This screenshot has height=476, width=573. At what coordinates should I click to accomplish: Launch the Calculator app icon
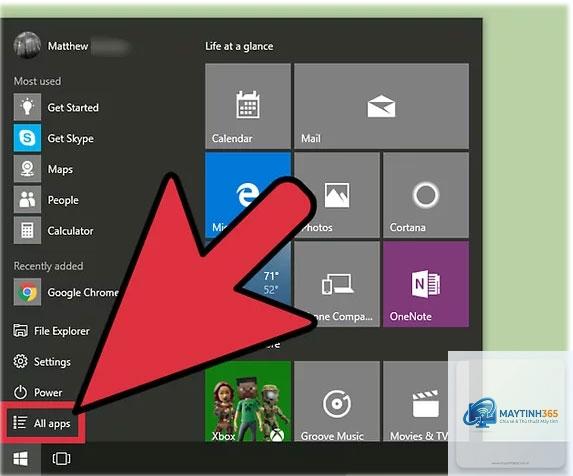[27, 231]
